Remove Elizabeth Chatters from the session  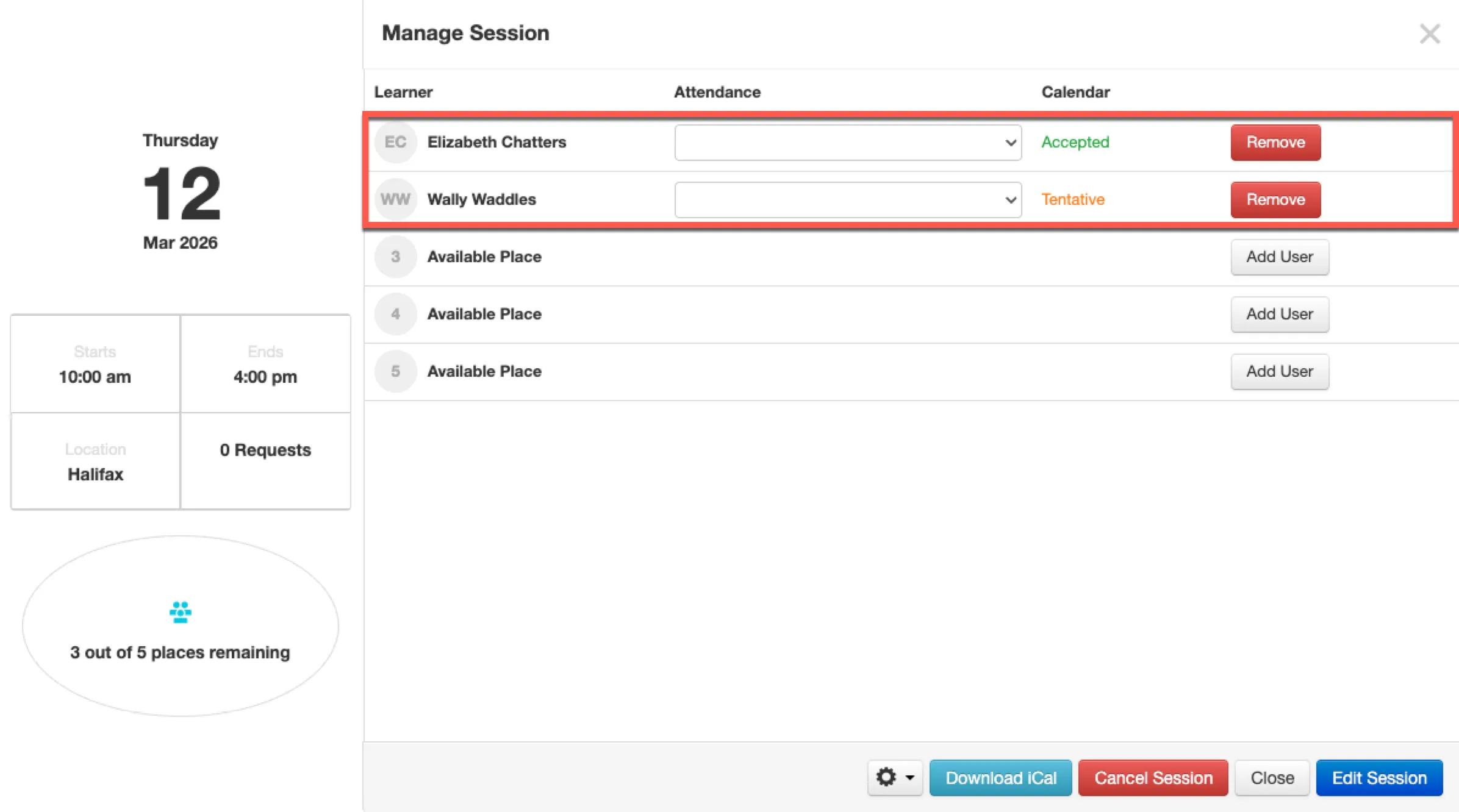(1275, 143)
